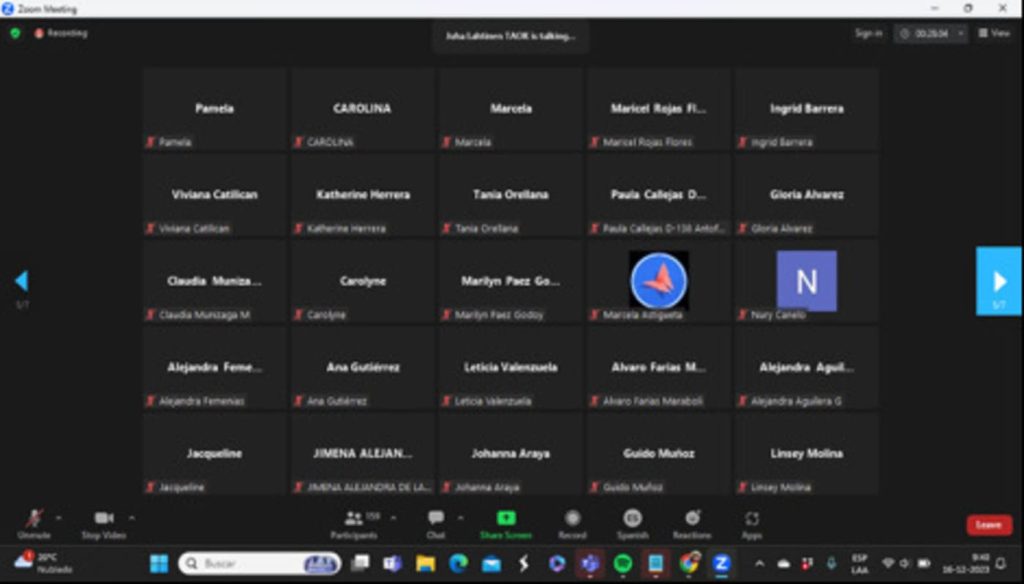Expand video options arrow beside Stop Video
The height and width of the screenshot is (584, 1024).
[x=132, y=518]
